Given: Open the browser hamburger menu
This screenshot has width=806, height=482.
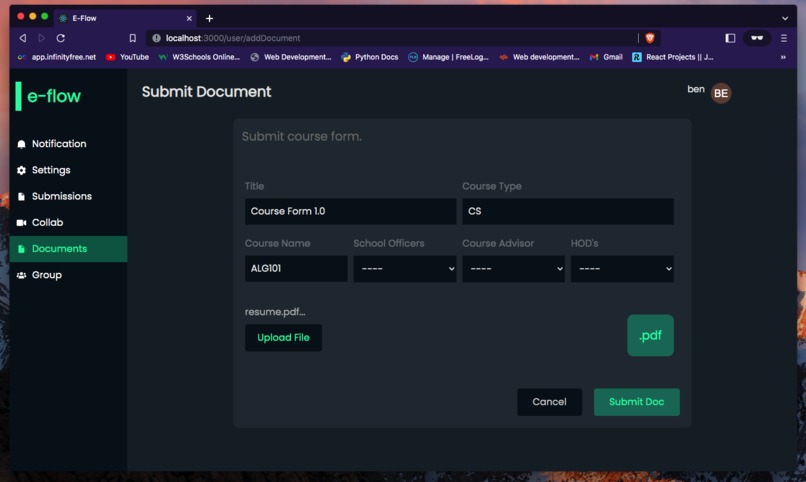Looking at the screenshot, I should coord(784,38).
